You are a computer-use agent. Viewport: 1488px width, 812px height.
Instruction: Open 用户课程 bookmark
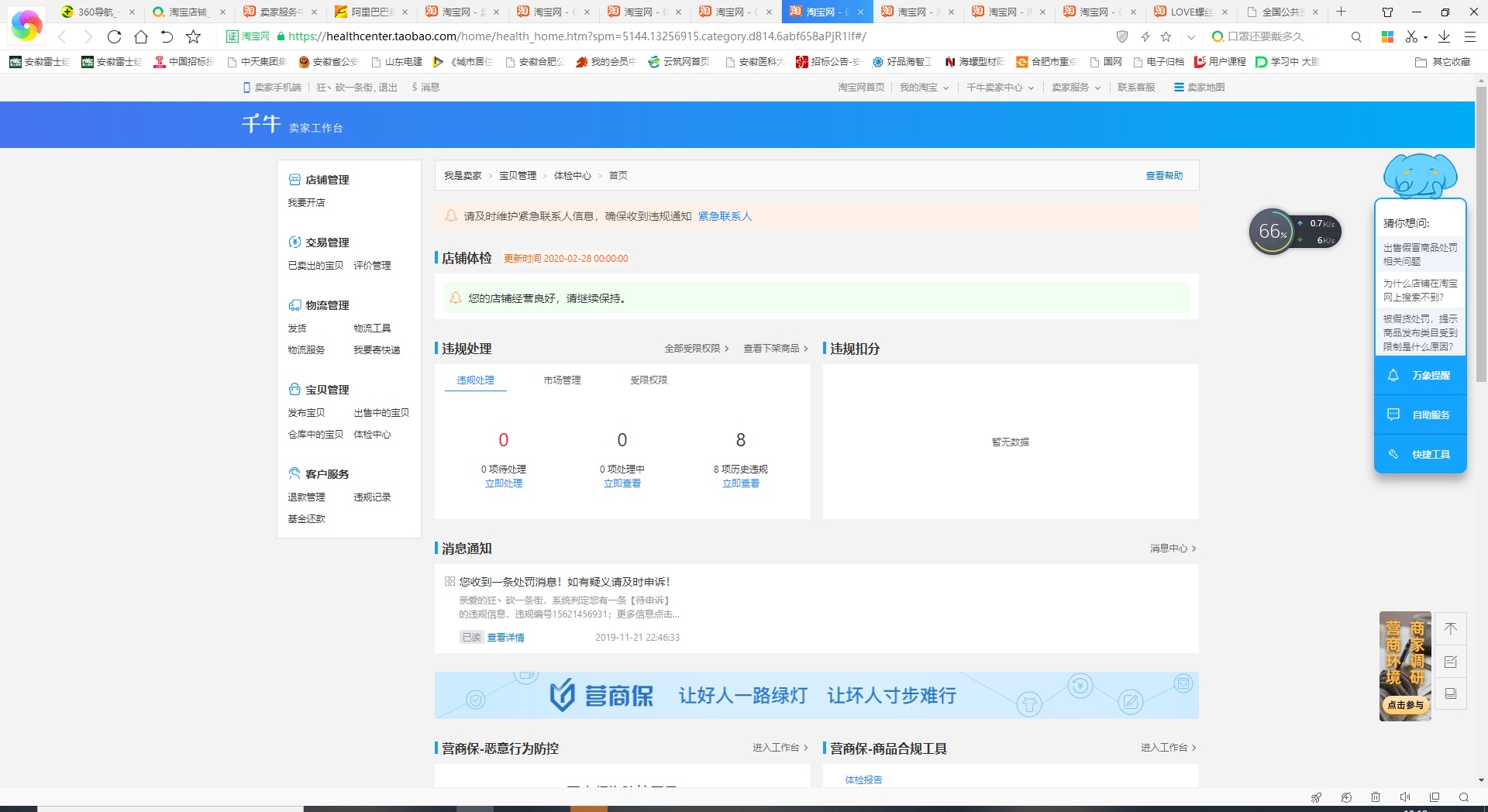pyautogui.click(x=1220, y=62)
